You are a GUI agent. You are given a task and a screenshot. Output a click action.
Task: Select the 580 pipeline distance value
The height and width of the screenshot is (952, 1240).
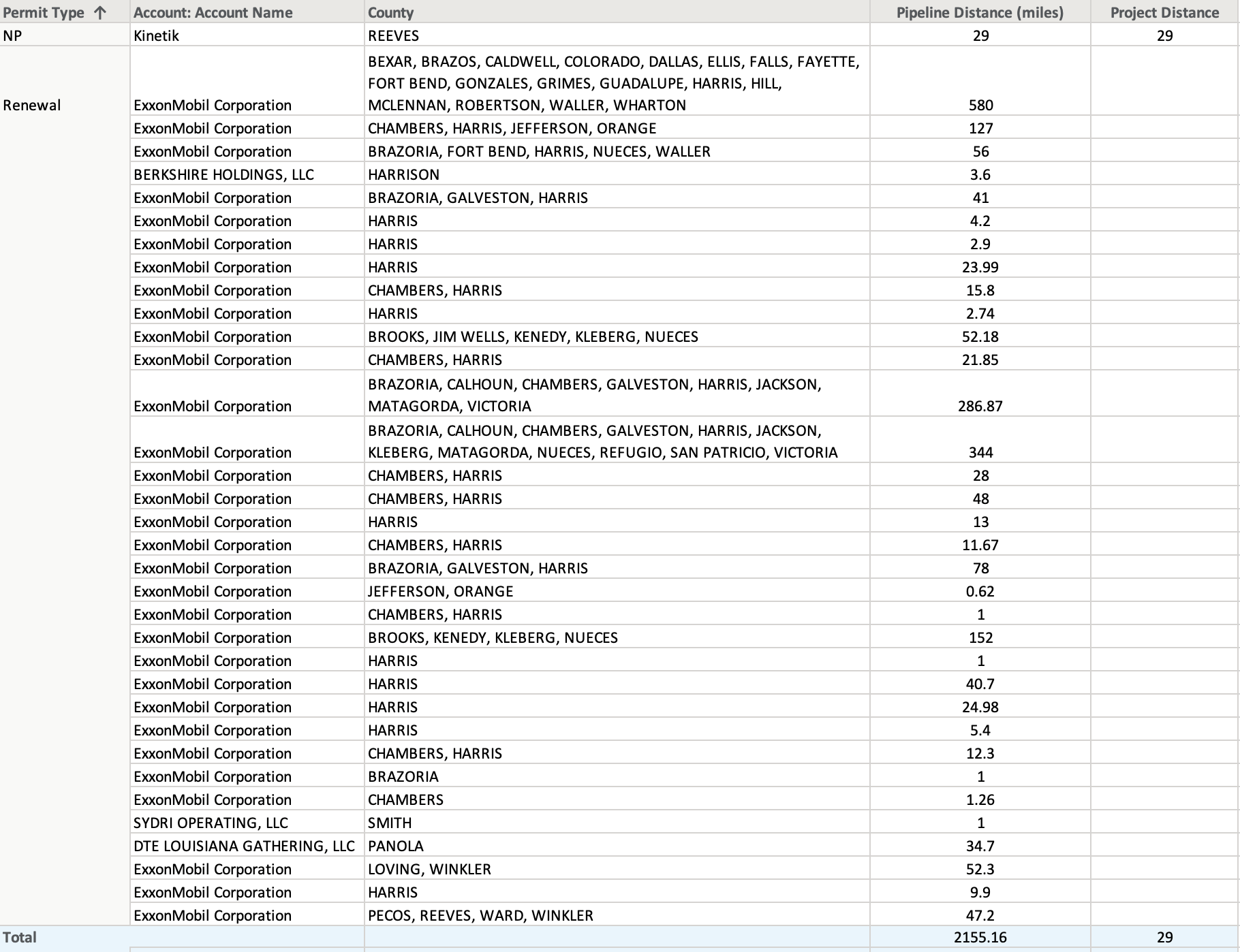(980, 105)
